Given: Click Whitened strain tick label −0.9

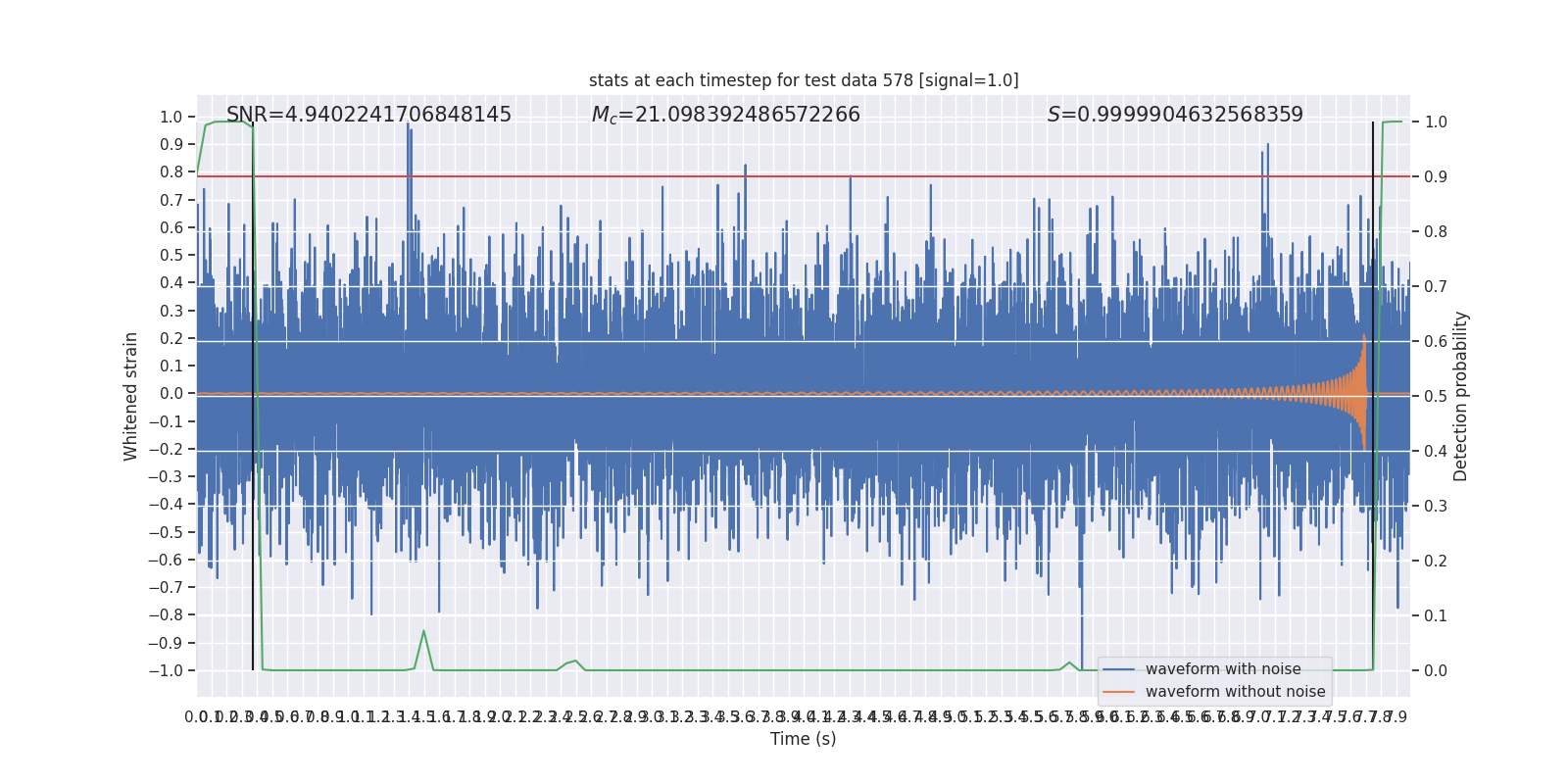Looking at the screenshot, I should [x=166, y=643].
